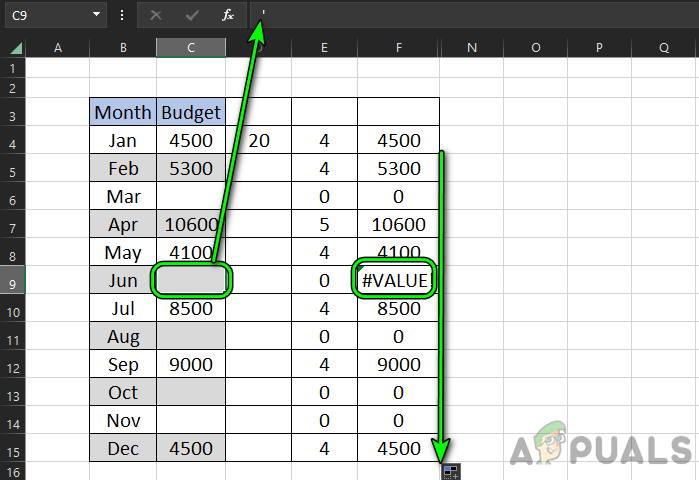Select column P header
Screen dimensions: 699x480
[x=599, y=48]
